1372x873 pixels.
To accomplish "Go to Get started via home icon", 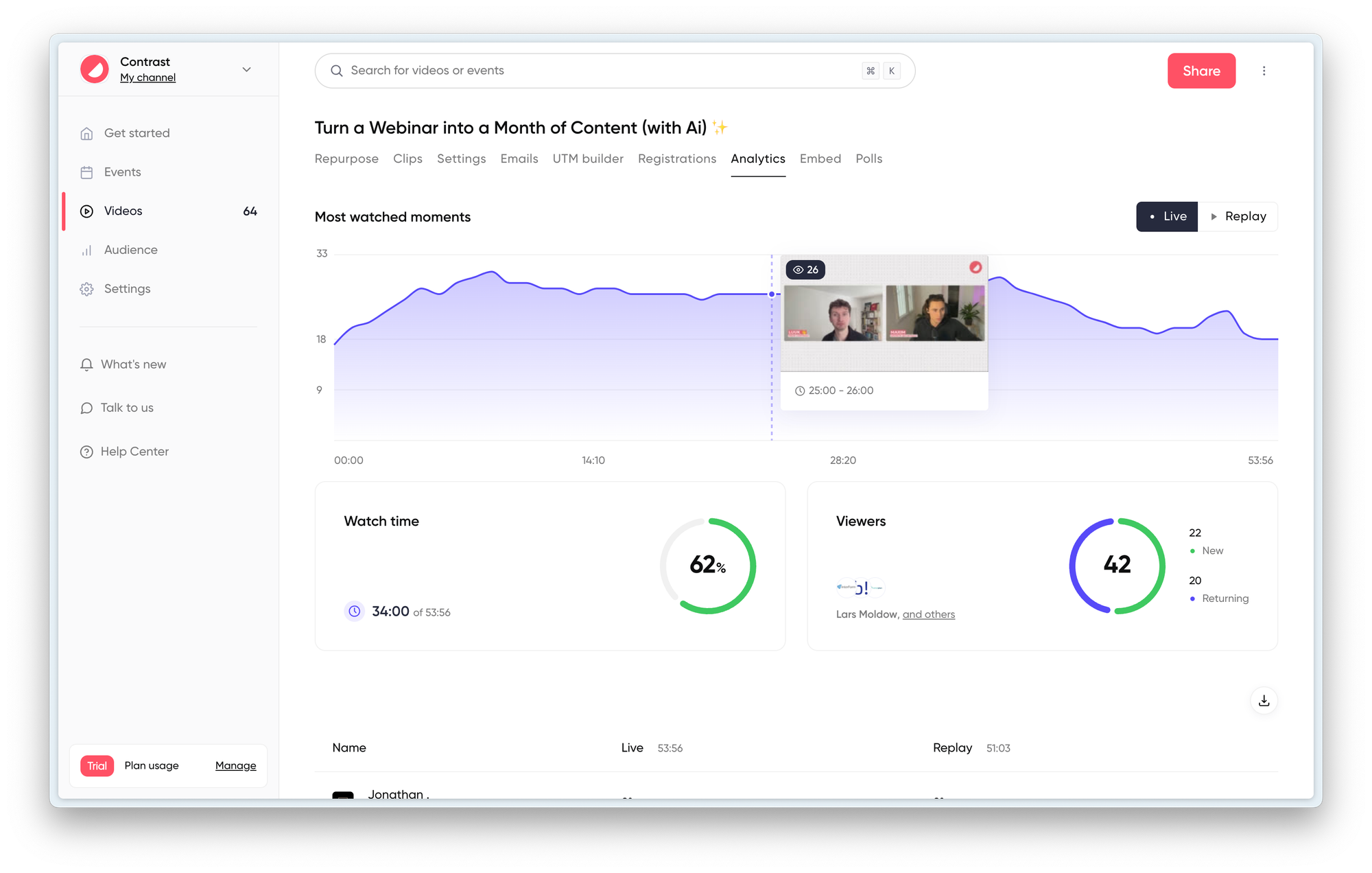I will 86,132.
